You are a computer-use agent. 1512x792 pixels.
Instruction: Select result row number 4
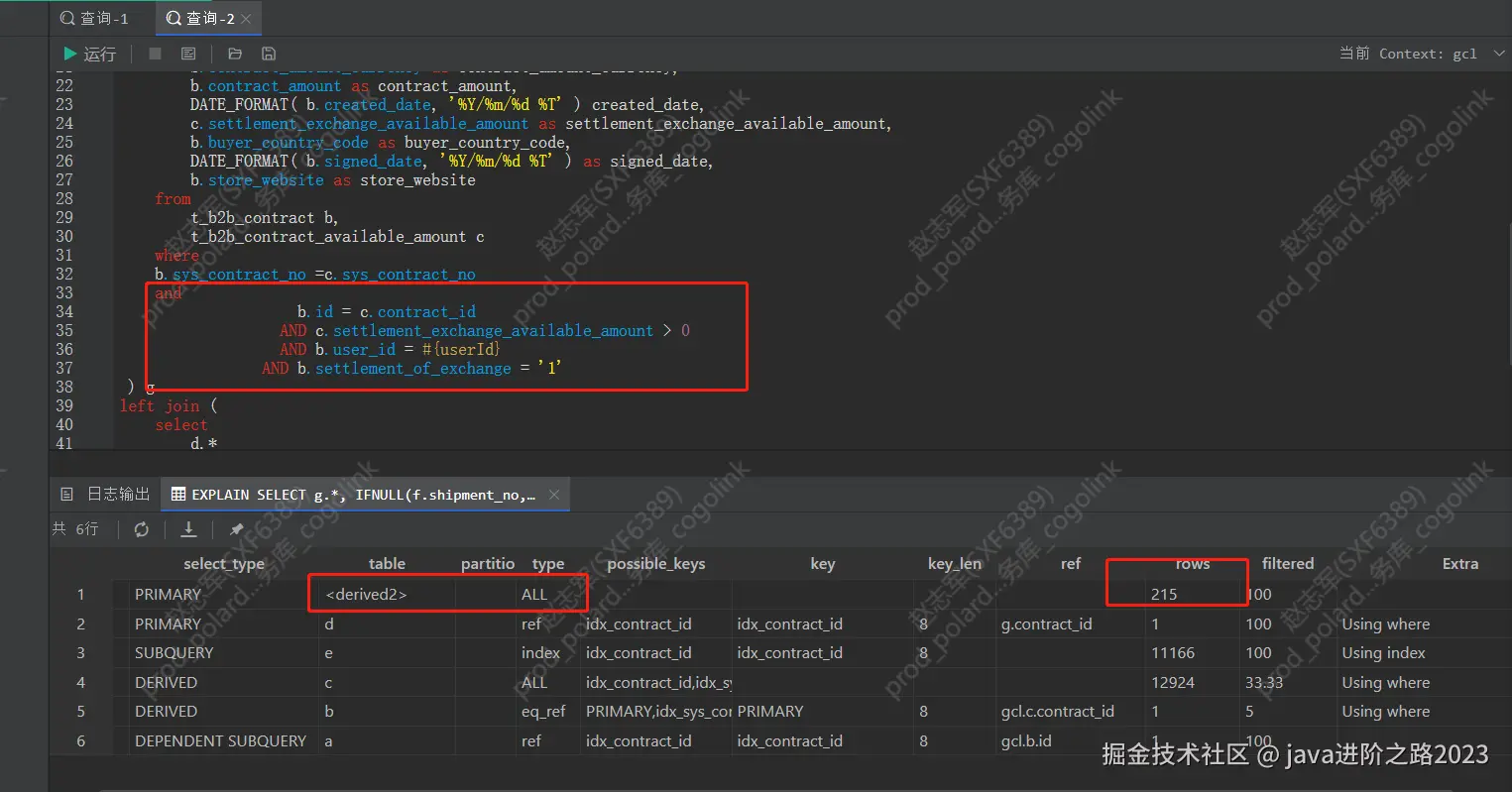pyautogui.click(x=81, y=683)
